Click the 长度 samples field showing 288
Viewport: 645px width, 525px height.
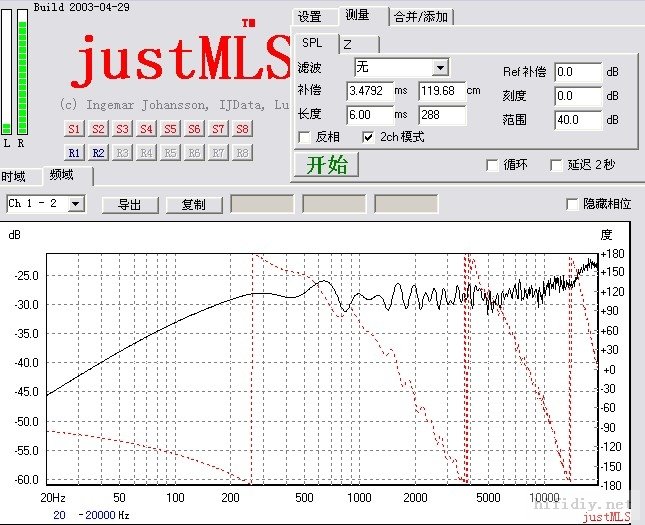[442, 115]
